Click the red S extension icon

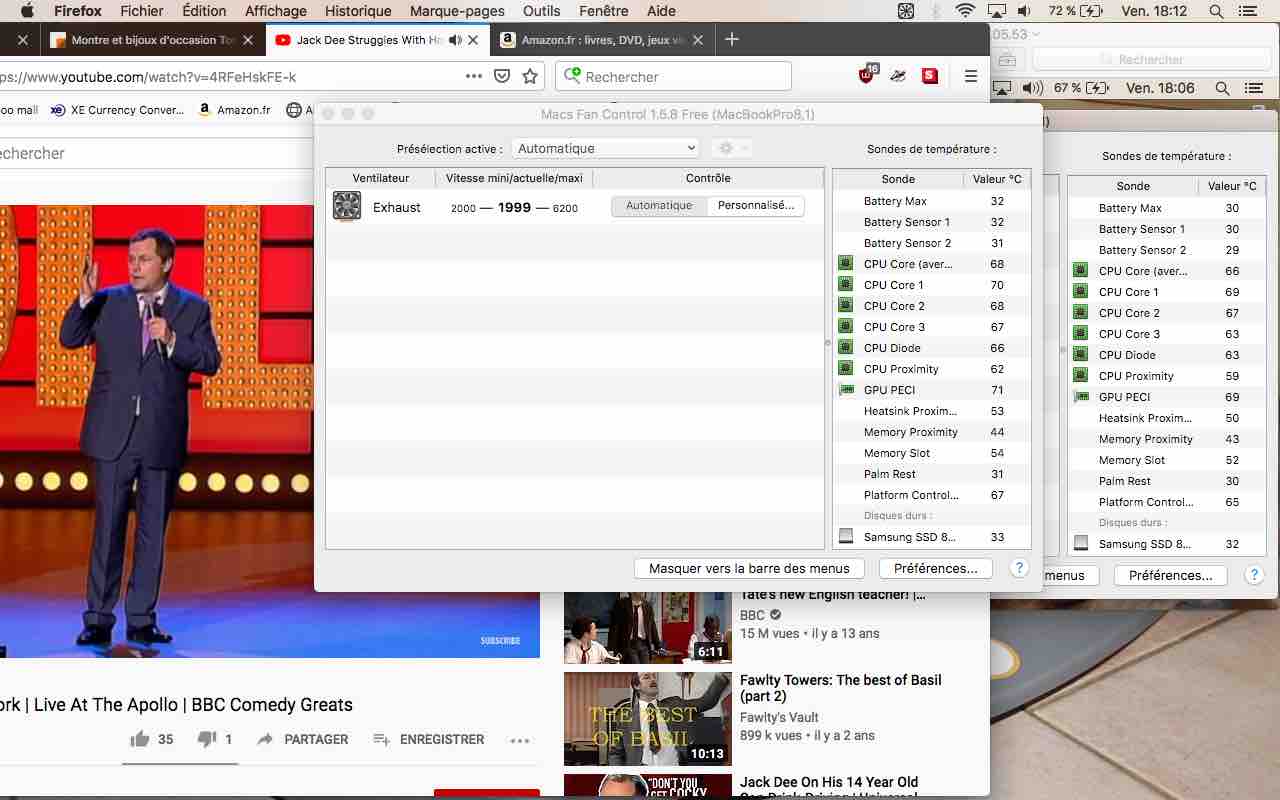[930, 75]
